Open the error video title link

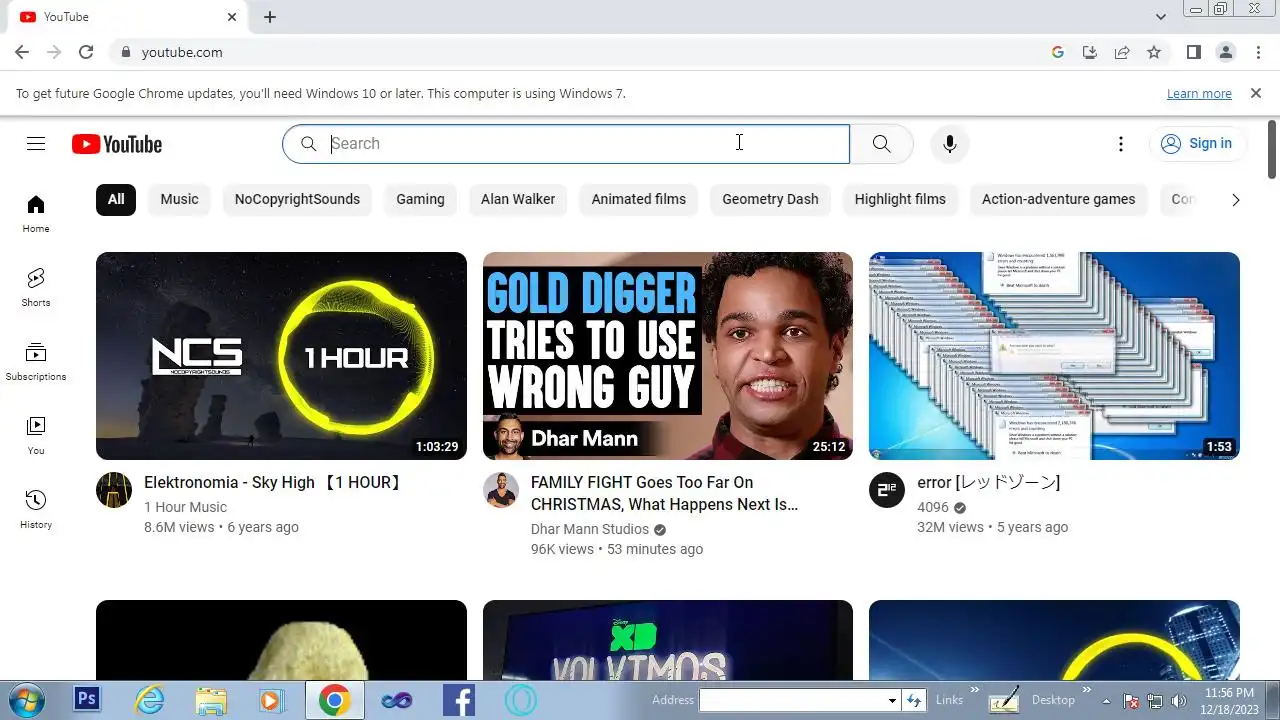(x=989, y=483)
